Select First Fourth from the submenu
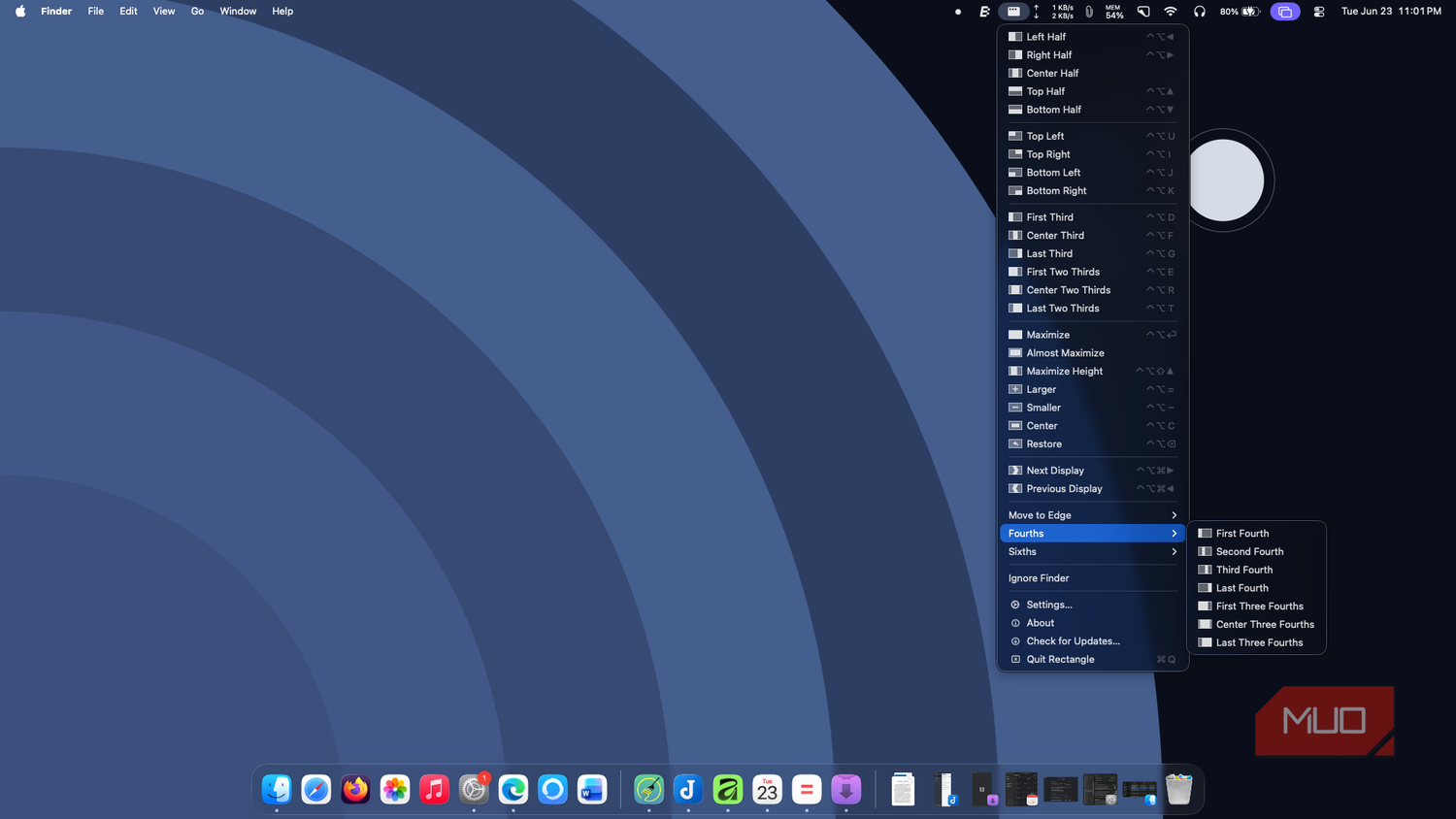 pos(1256,534)
